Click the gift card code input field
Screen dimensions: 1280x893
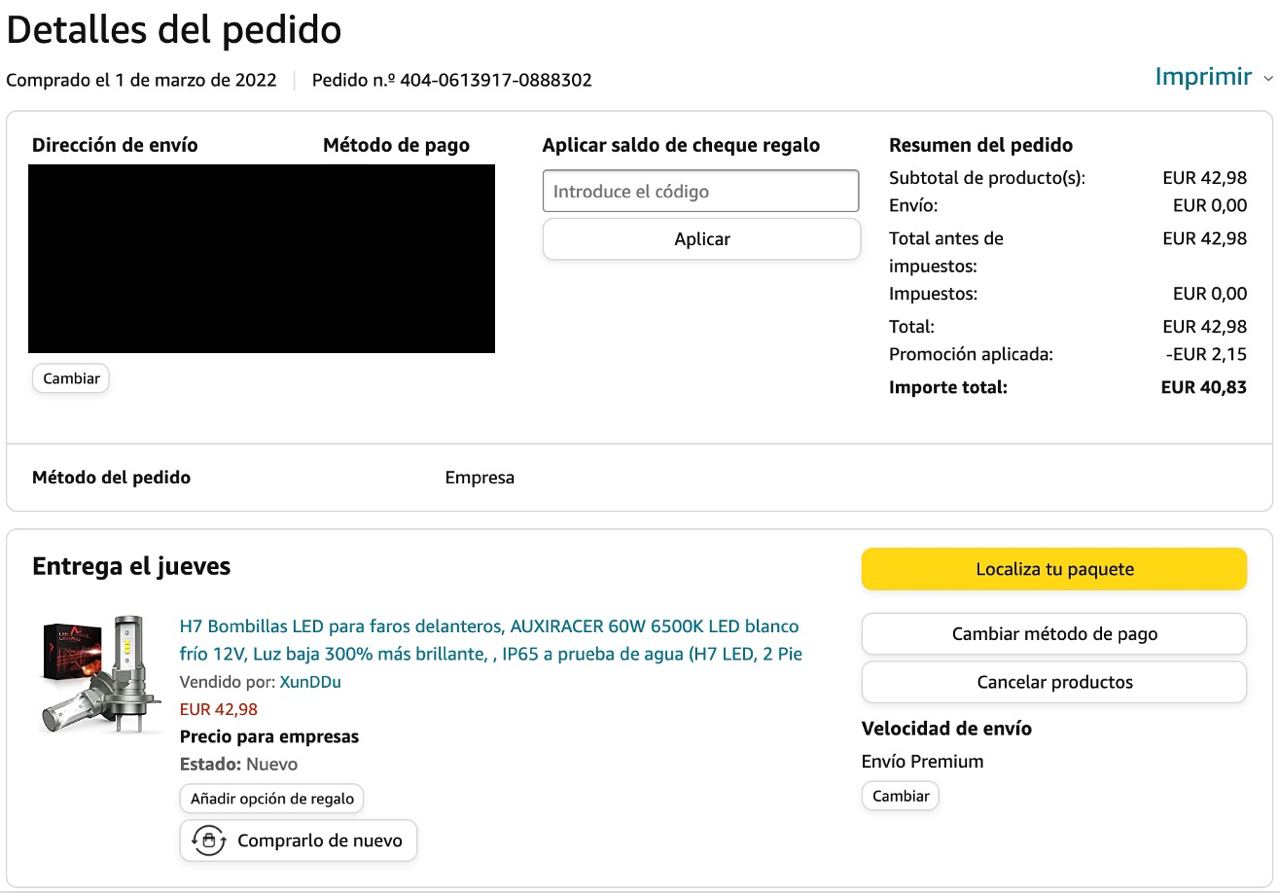(x=701, y=191)
